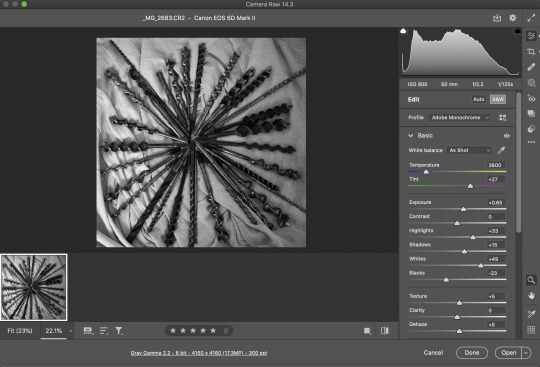This screenshot has width=540, height=367.
Task: Open Camera Raw preferences gear
Action: click(x=512, y=18)
